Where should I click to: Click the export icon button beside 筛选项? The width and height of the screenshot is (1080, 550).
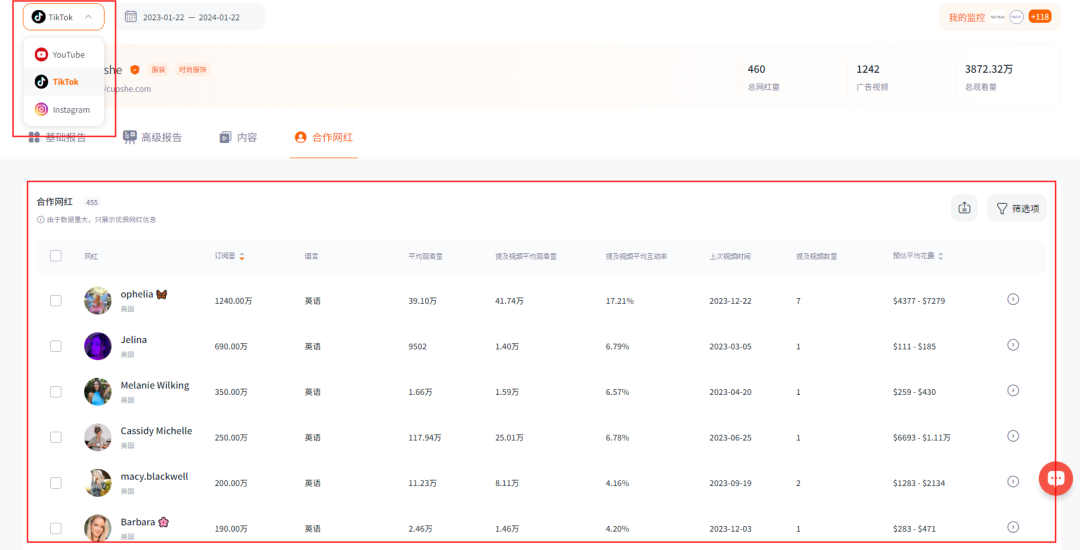pyautogui.click(x=964, y=208)
